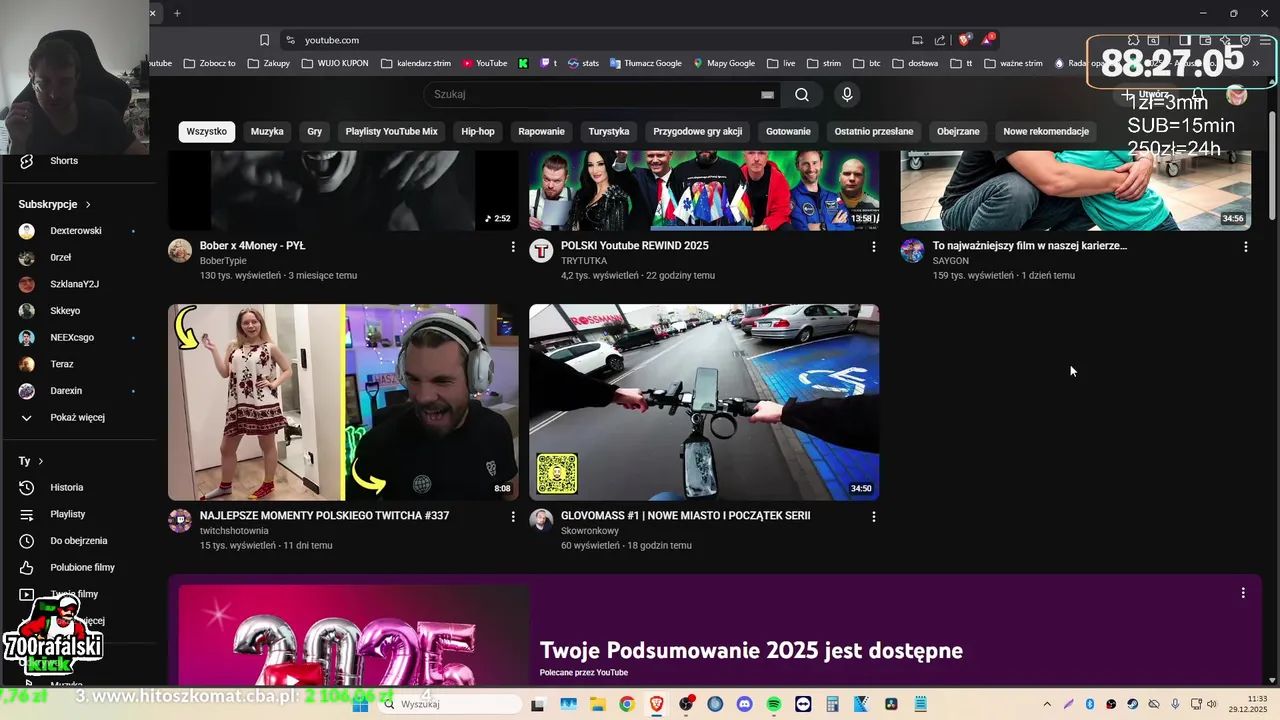Open the Do obejrzenia watch later list
This screenshot has width=1280, height=720.
point(80,541)
